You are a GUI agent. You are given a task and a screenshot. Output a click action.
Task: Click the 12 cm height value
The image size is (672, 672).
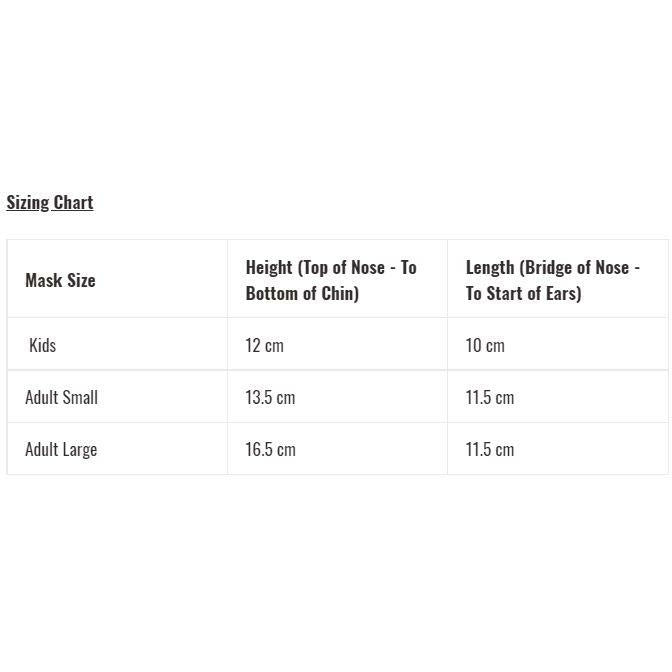click(x=265, y=345)
